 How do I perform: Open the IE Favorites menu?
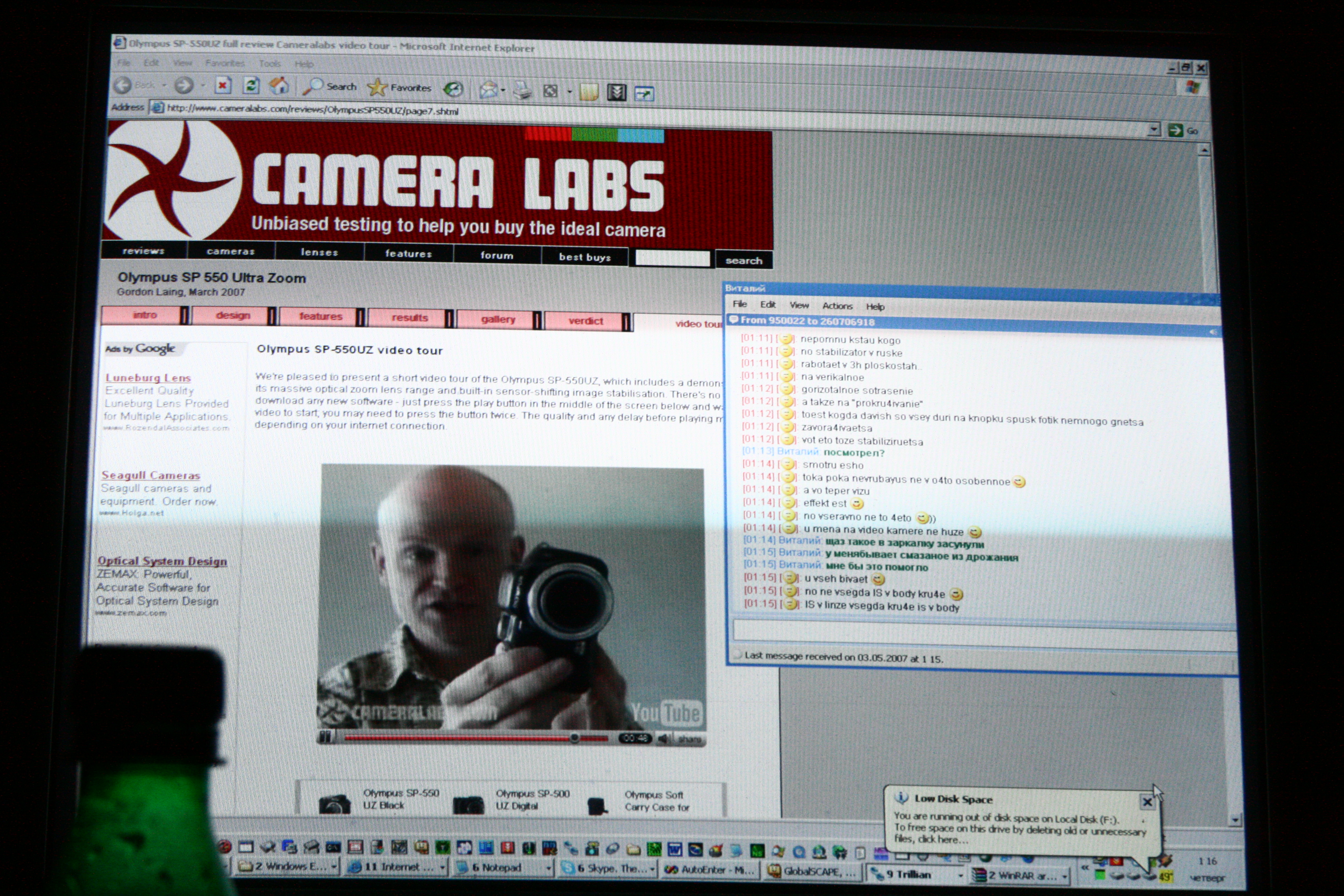(225, 63)
